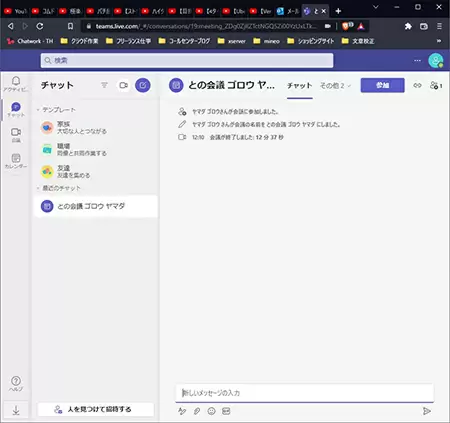The height and width of the screenshot is (423, 450).
Task: Open the xserver bookmark folder
Action: pyautogui.click(x=232, y=41)
